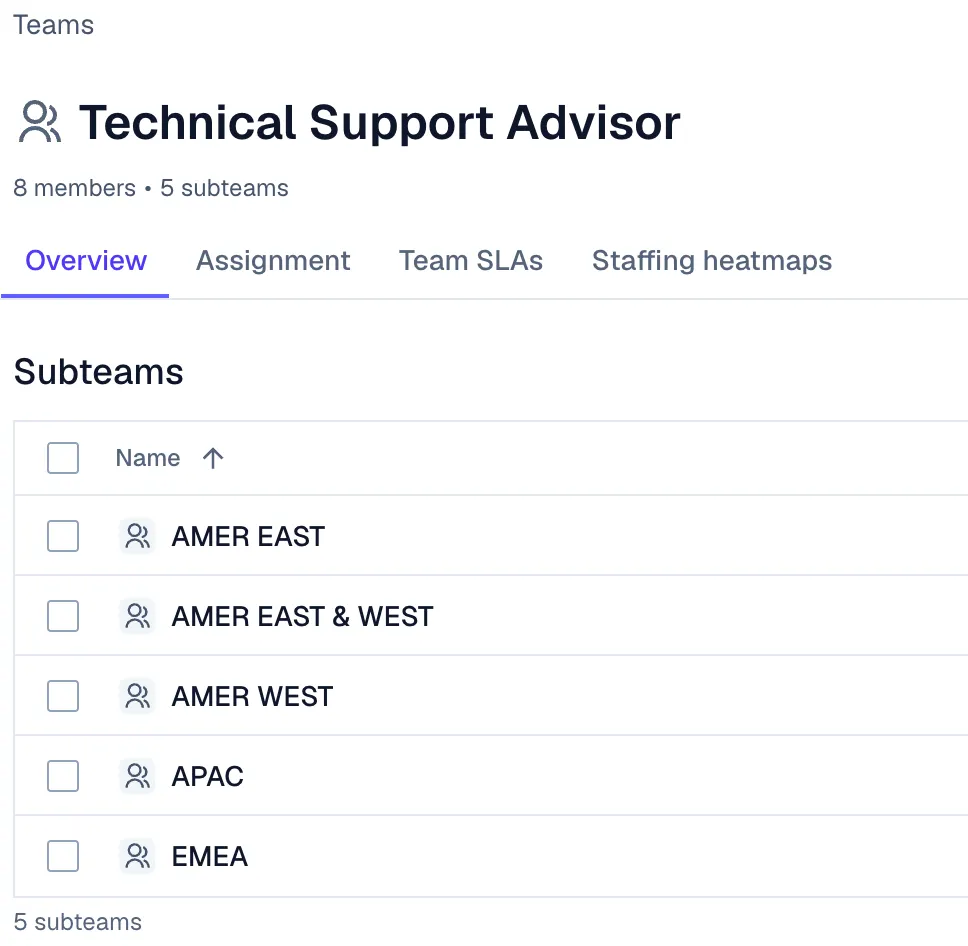Click the team icon beside Technical Support Advisor
968x946 pixels.
coord(40,123)
